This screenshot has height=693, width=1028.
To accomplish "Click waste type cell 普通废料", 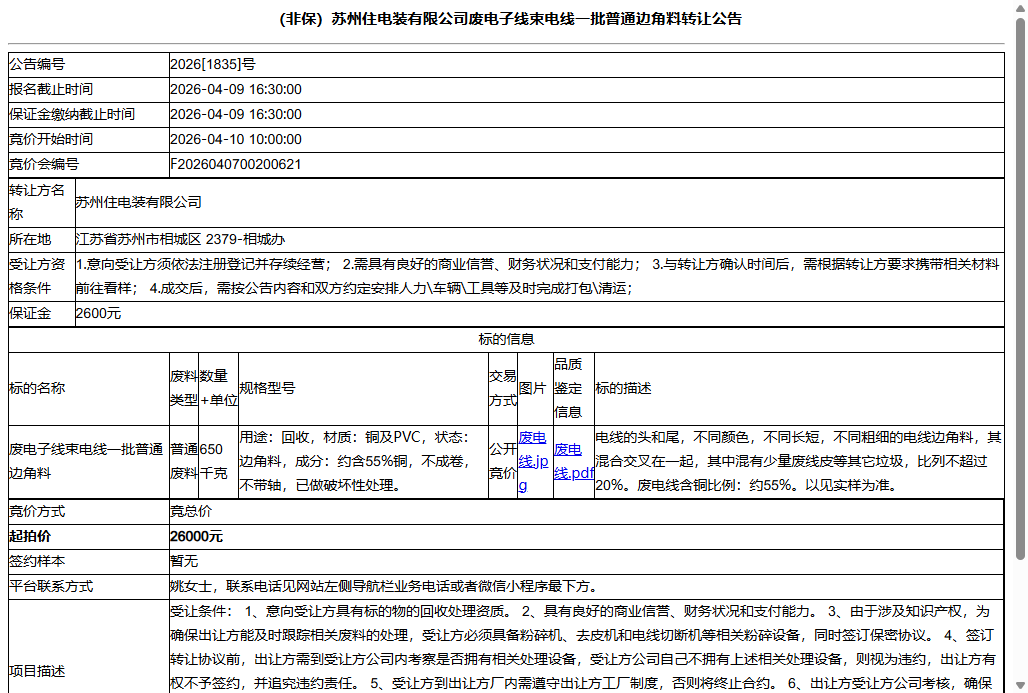I will (184, 462).
